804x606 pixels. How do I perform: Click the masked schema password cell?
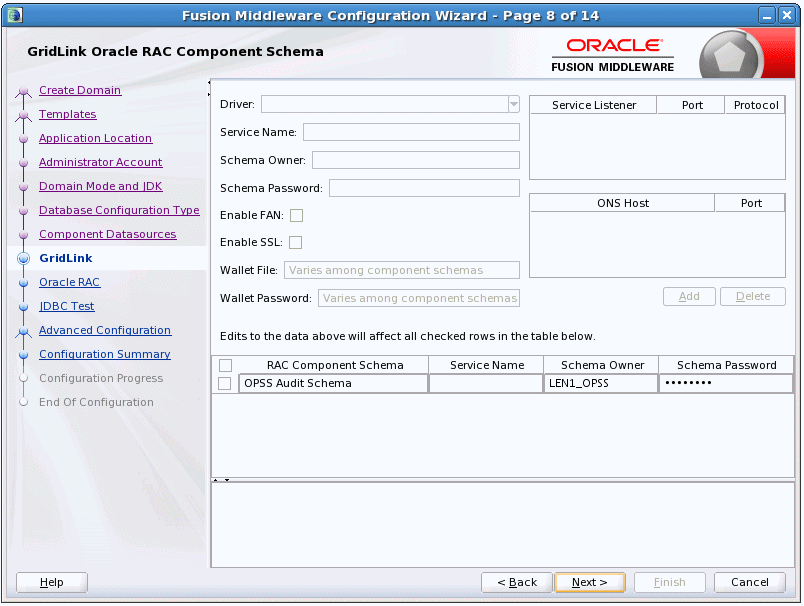pyautogui.click(x=726, y=383)
